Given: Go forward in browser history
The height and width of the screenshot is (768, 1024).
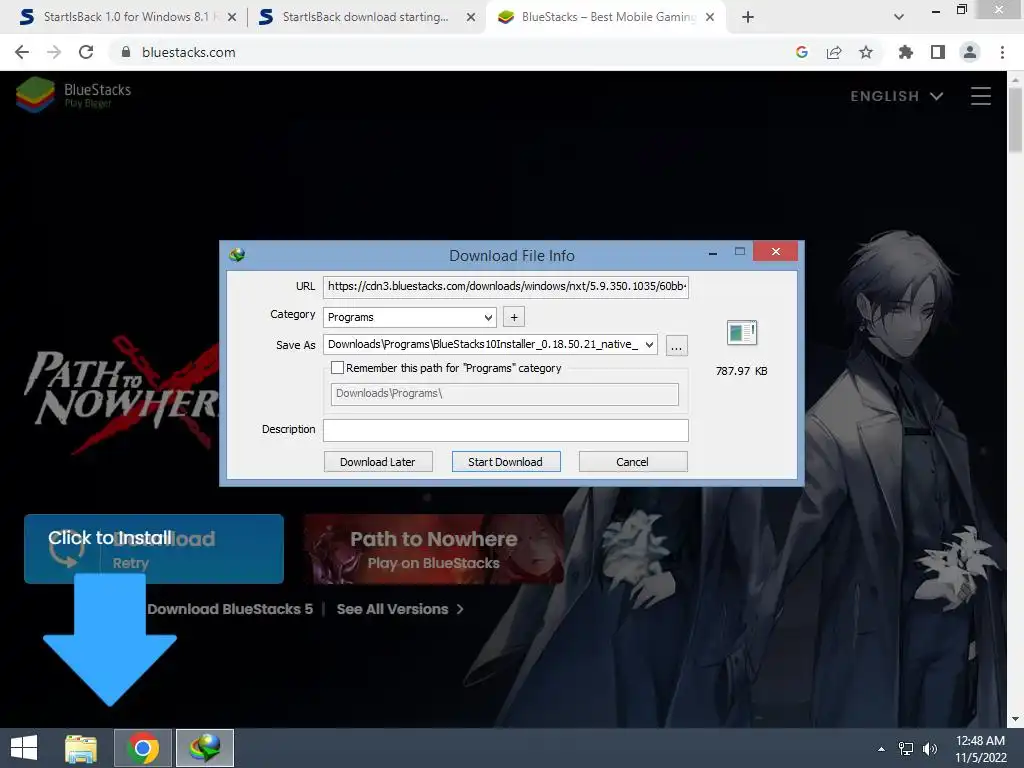Looking at the screenshot, I should click(54, 52).
